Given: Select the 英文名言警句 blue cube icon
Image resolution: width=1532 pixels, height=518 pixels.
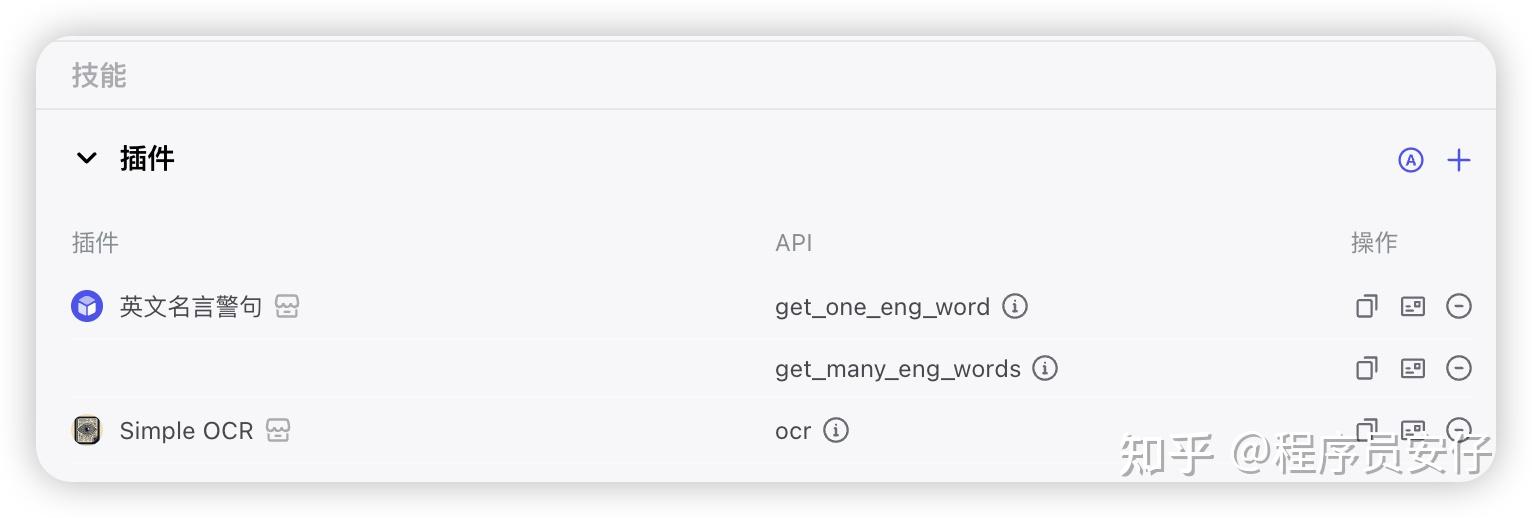Looking at the screenshot, I should (87, 306).
